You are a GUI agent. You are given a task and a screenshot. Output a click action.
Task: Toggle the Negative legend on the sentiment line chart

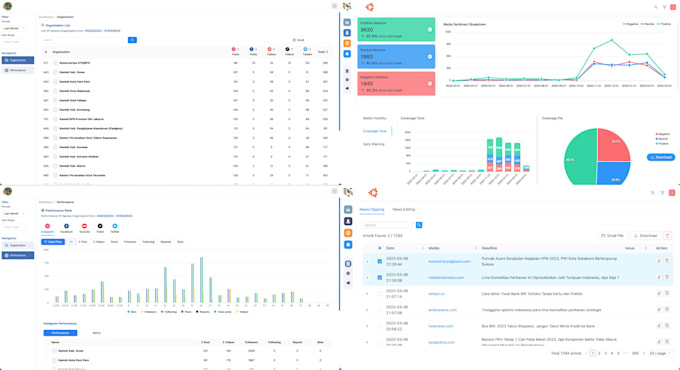coord(630,24)
